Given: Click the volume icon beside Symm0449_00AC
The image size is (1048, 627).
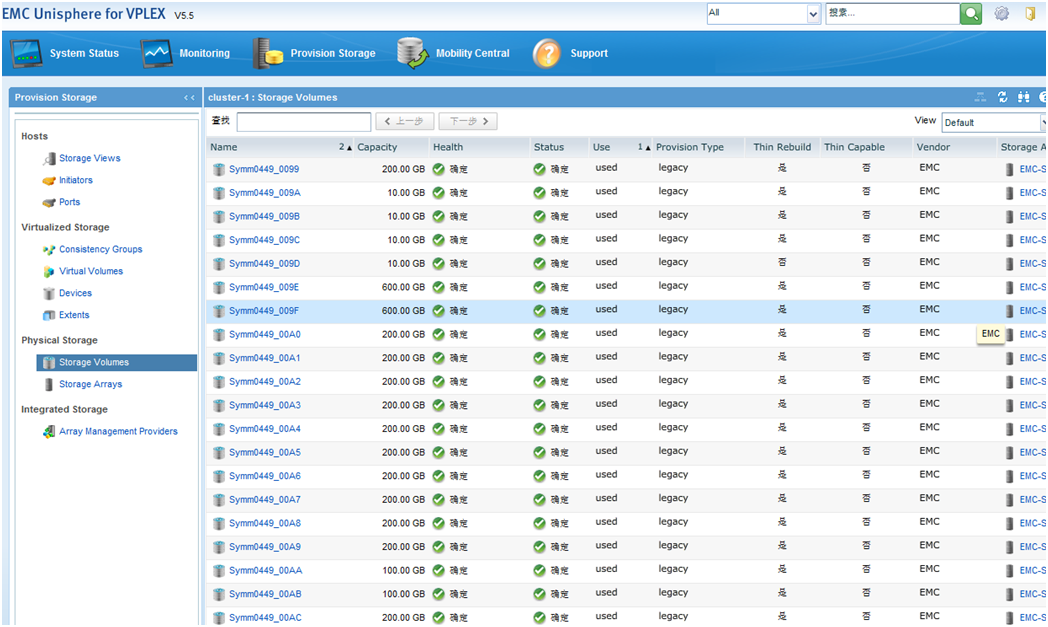Looking at the screenshot, I should [x=219, y=618].
